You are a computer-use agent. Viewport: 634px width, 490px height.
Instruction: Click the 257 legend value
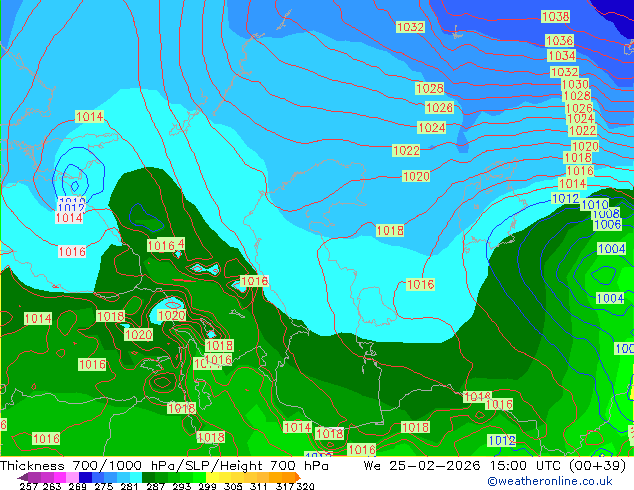(28, 486)
